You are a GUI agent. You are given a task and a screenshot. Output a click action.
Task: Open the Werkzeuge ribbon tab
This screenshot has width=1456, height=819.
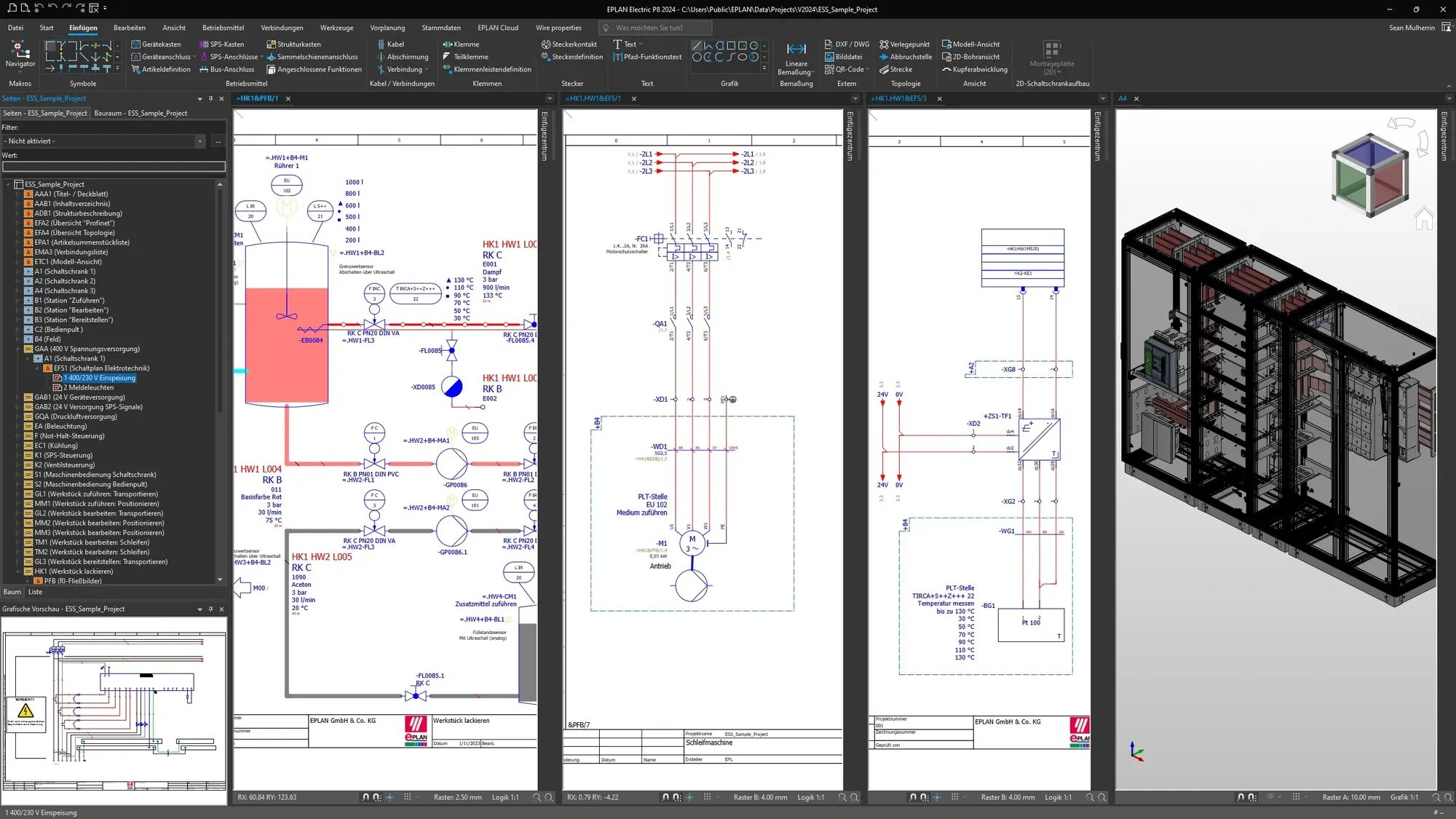tap(336, 28)
